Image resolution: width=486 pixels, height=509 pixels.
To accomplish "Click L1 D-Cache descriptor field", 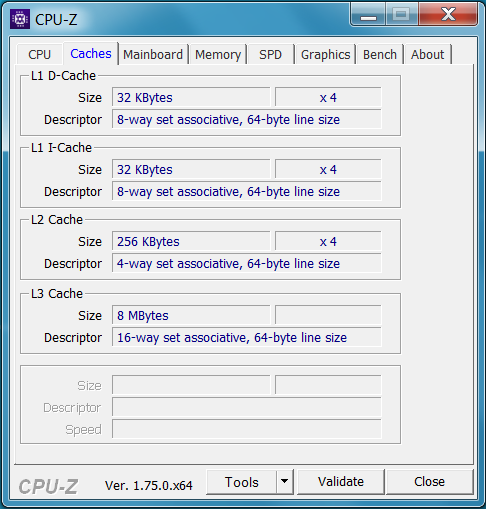I will click(x=247, y=120).
